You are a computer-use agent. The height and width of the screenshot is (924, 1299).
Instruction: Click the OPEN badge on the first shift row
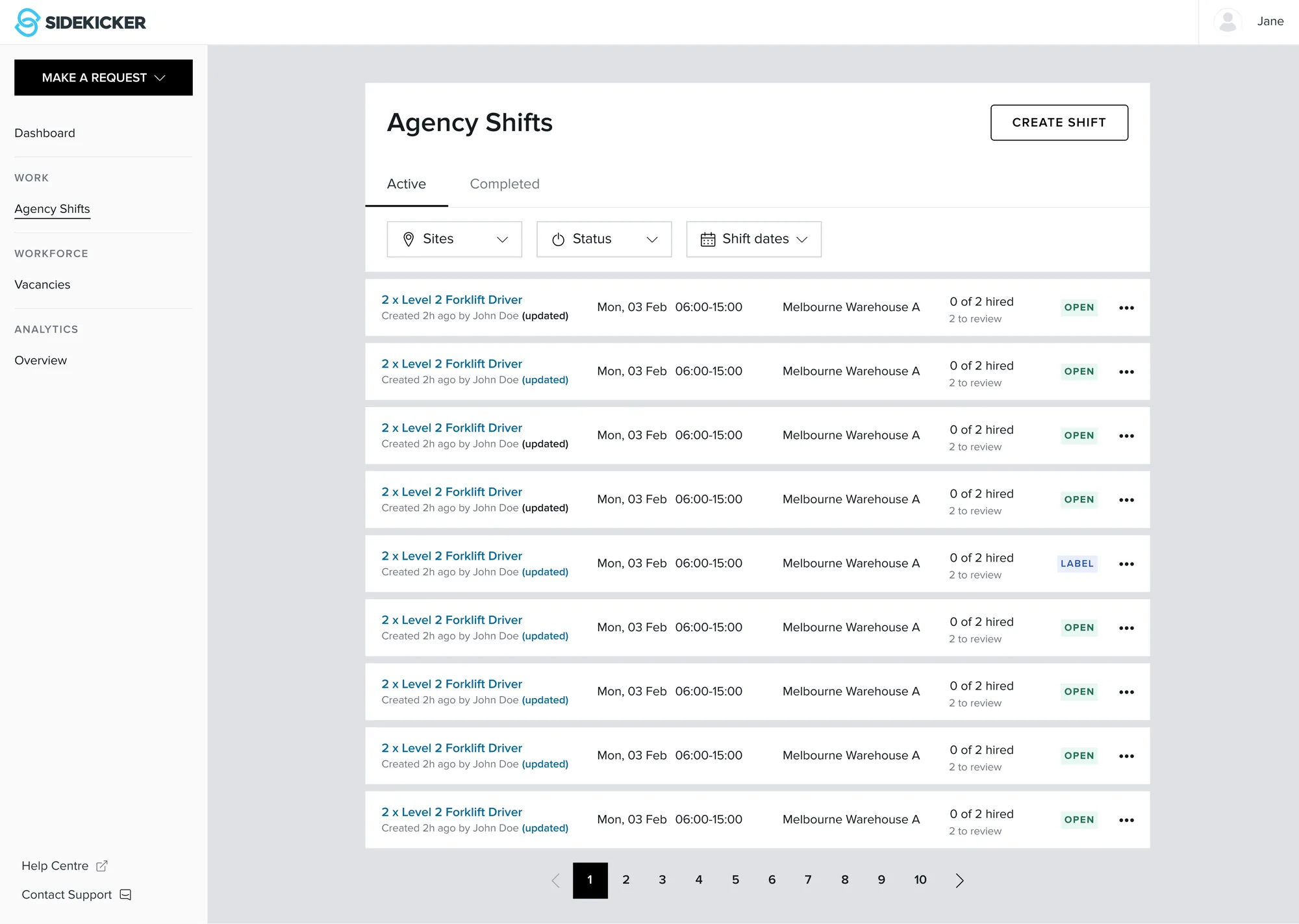coord(1079,308)
